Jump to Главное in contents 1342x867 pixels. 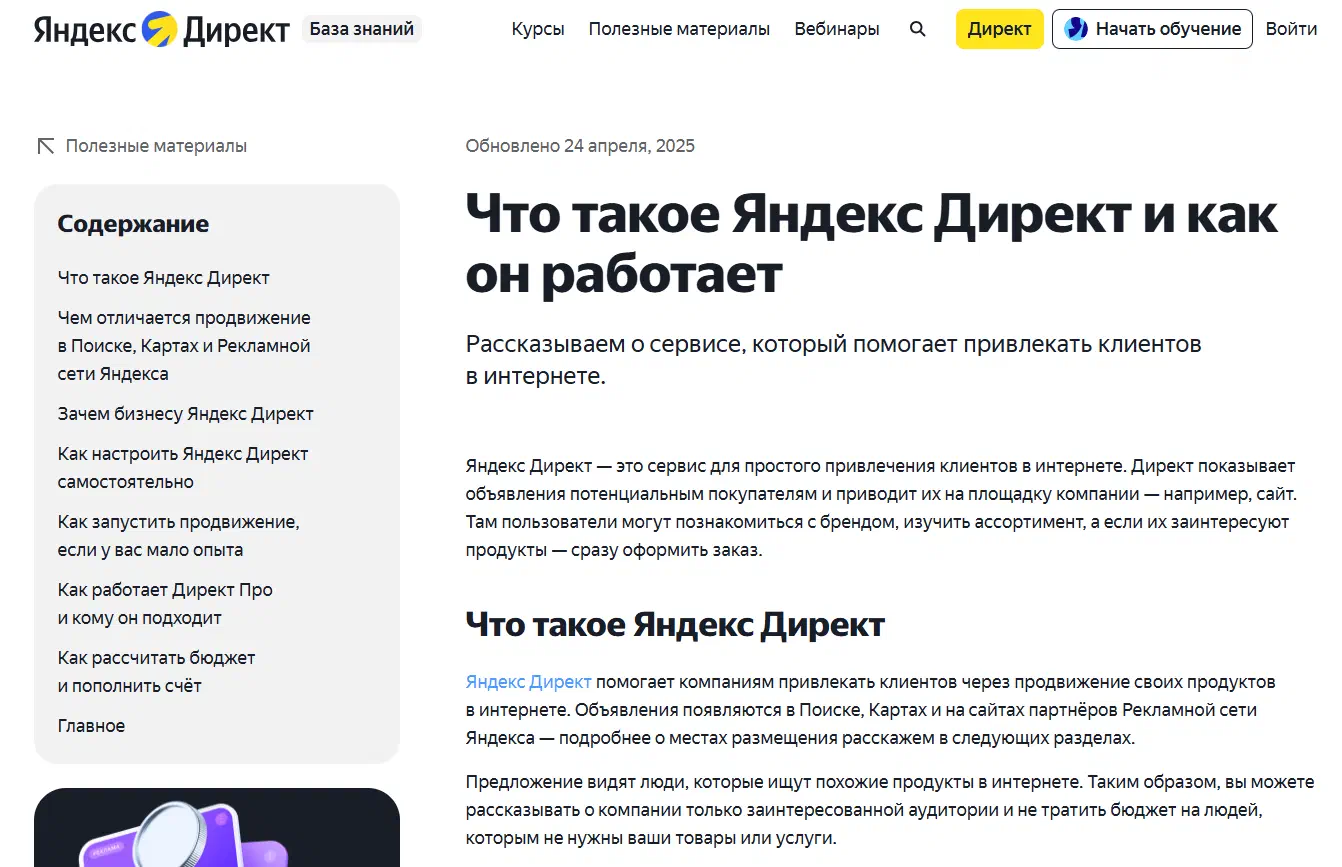click(91, 726)
